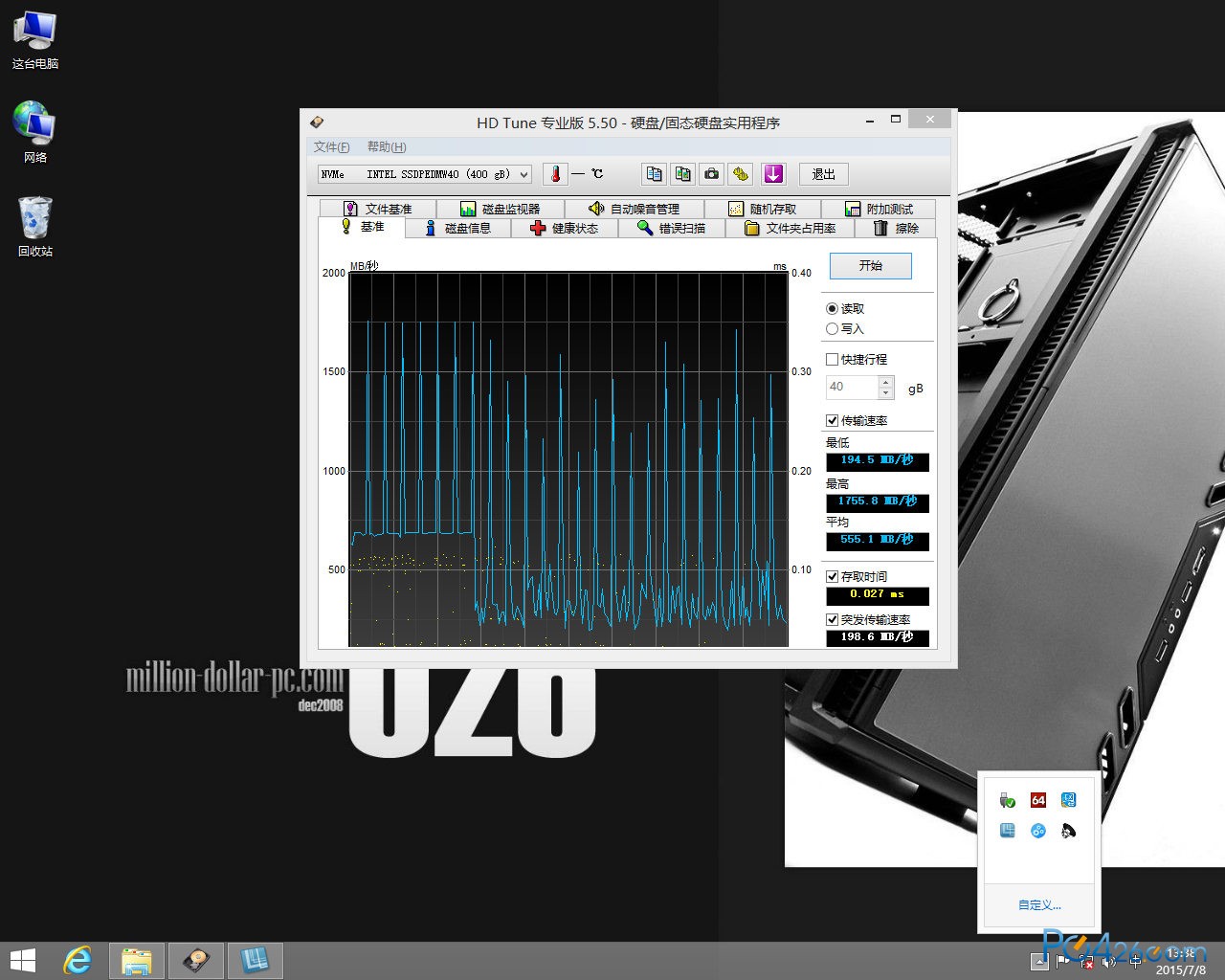Viewport: 1225px width, 980px height.
Task: Click the blue screen-capture tray icon
Action: click(x=1069, y=800)
